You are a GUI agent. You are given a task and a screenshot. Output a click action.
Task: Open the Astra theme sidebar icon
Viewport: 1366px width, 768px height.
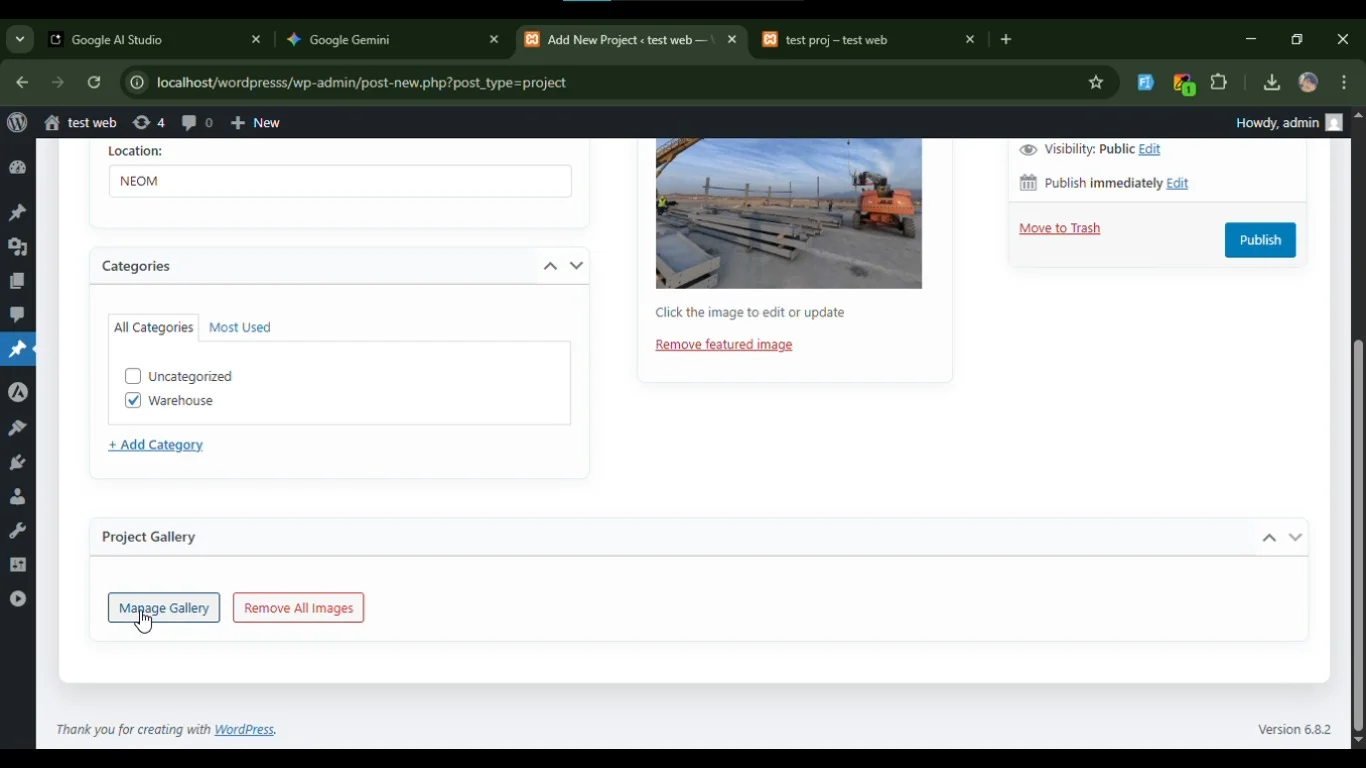coord(17,392)
